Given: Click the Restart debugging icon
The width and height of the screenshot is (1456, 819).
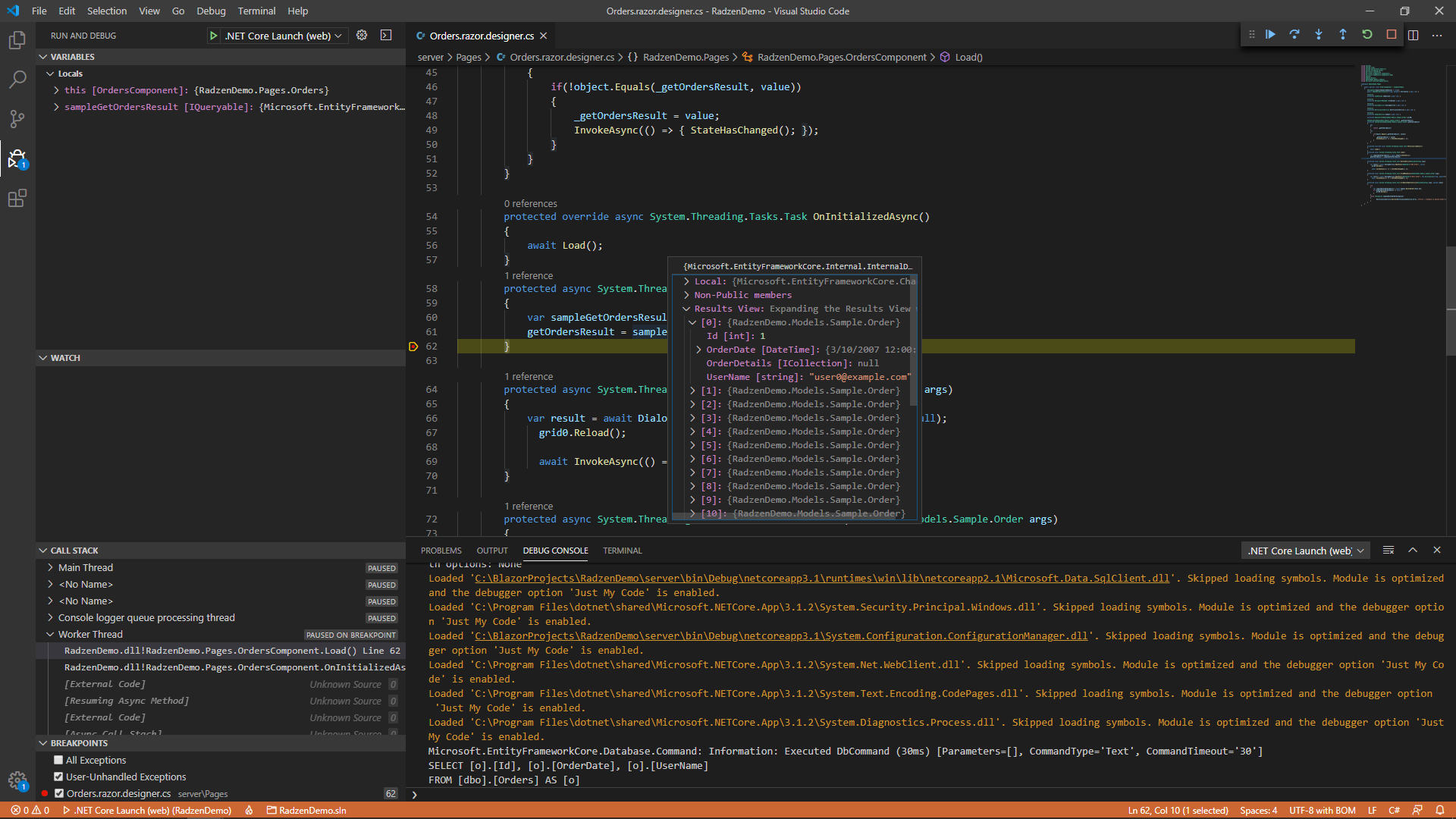Looking at the screenshot, I should pyautogui.click(x=1367, y=35).
